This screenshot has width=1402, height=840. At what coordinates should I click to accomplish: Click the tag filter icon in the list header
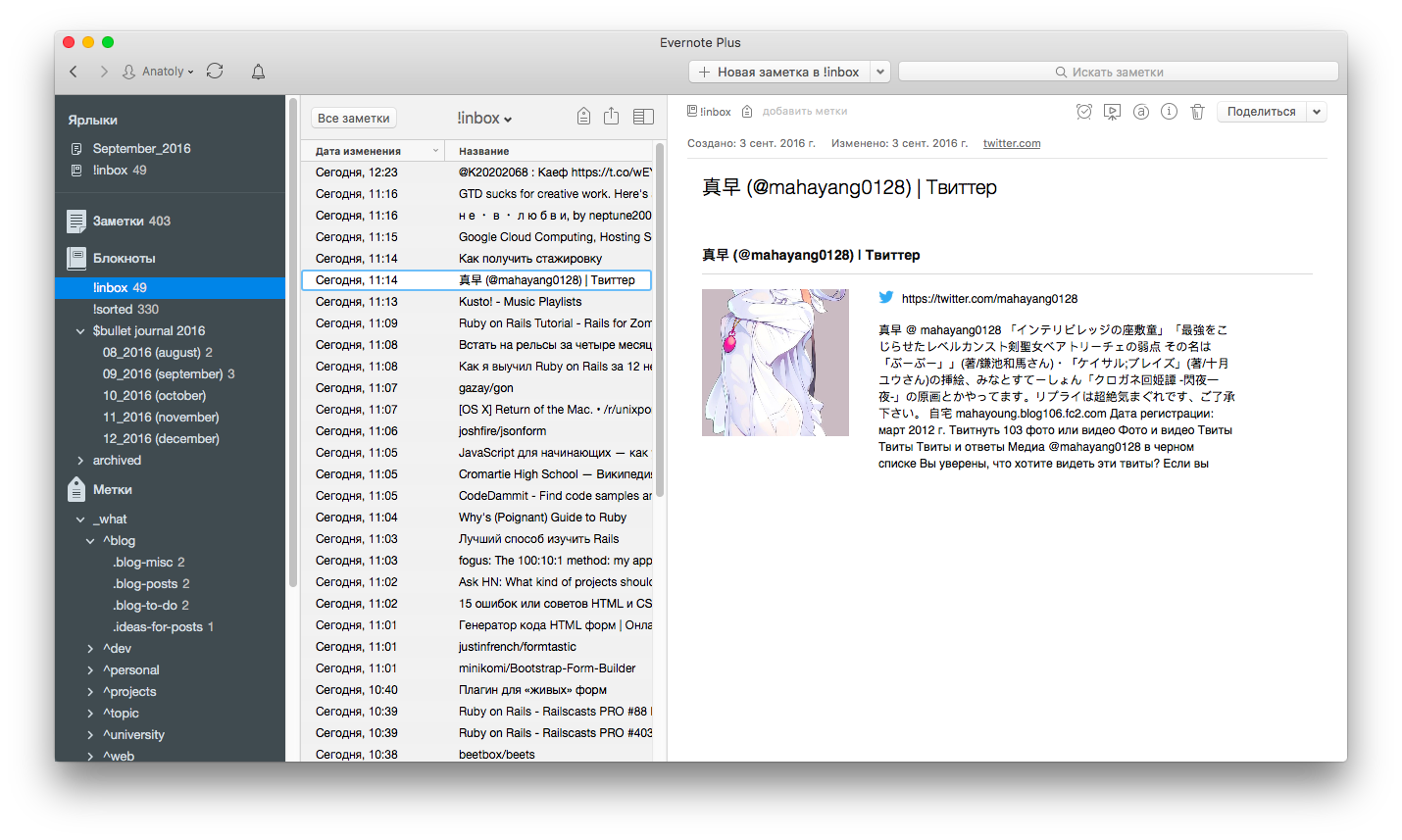click(x=583, y=117)
